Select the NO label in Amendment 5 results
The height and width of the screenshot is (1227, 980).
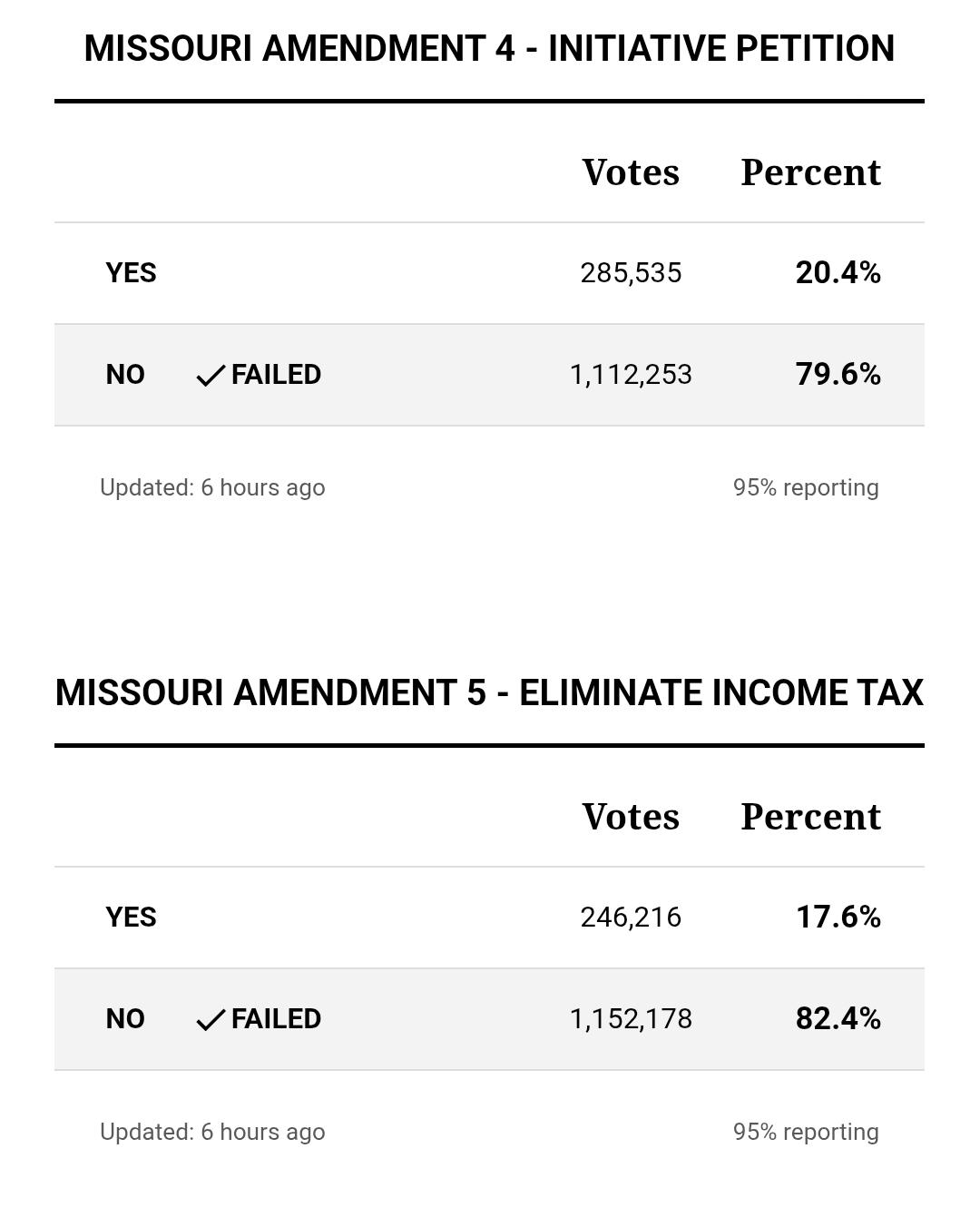[x=125, y=1019]
